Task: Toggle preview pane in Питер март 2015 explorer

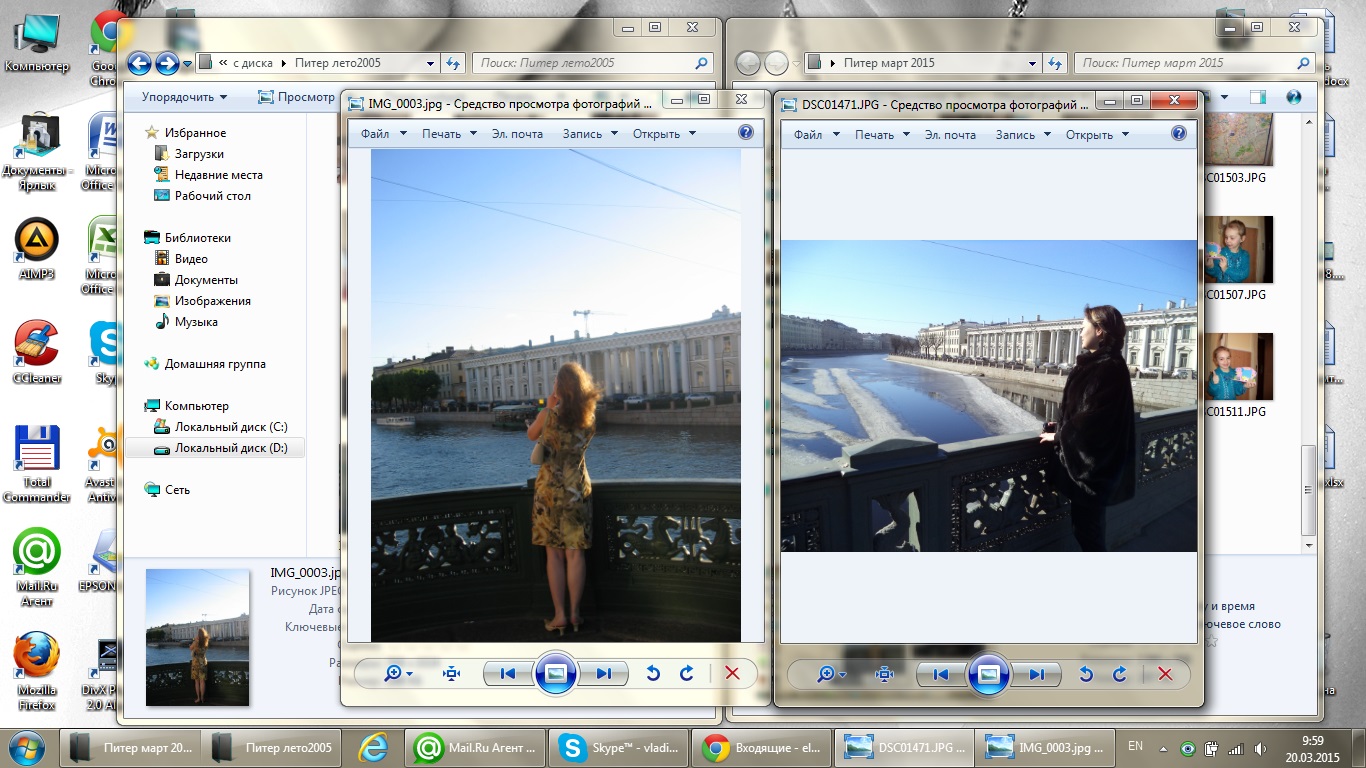Action: pos(1258,97)
